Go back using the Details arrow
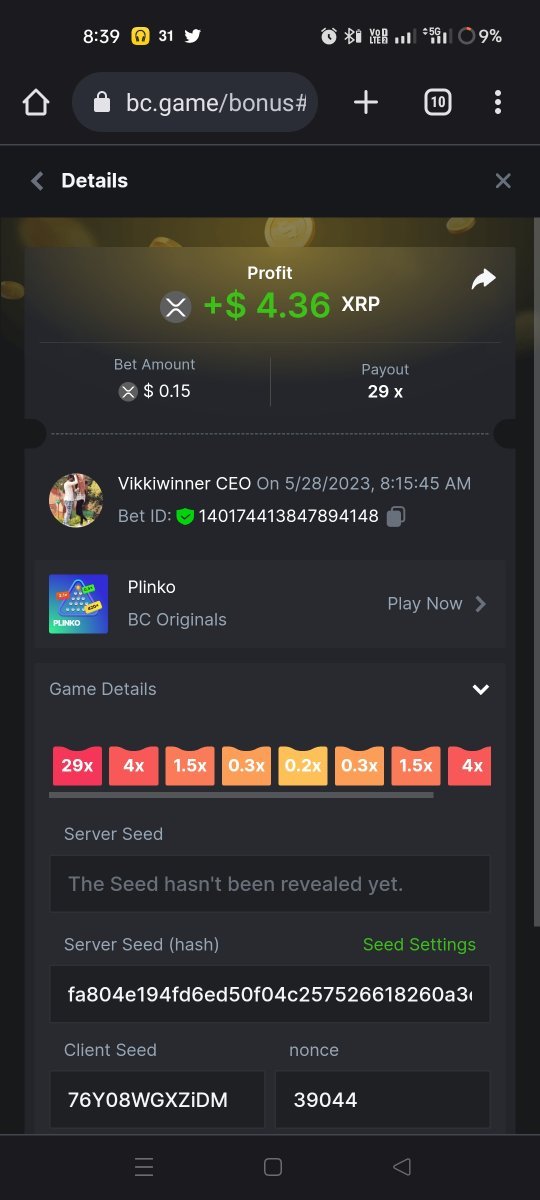540x1200 pixels. [38, 181]
